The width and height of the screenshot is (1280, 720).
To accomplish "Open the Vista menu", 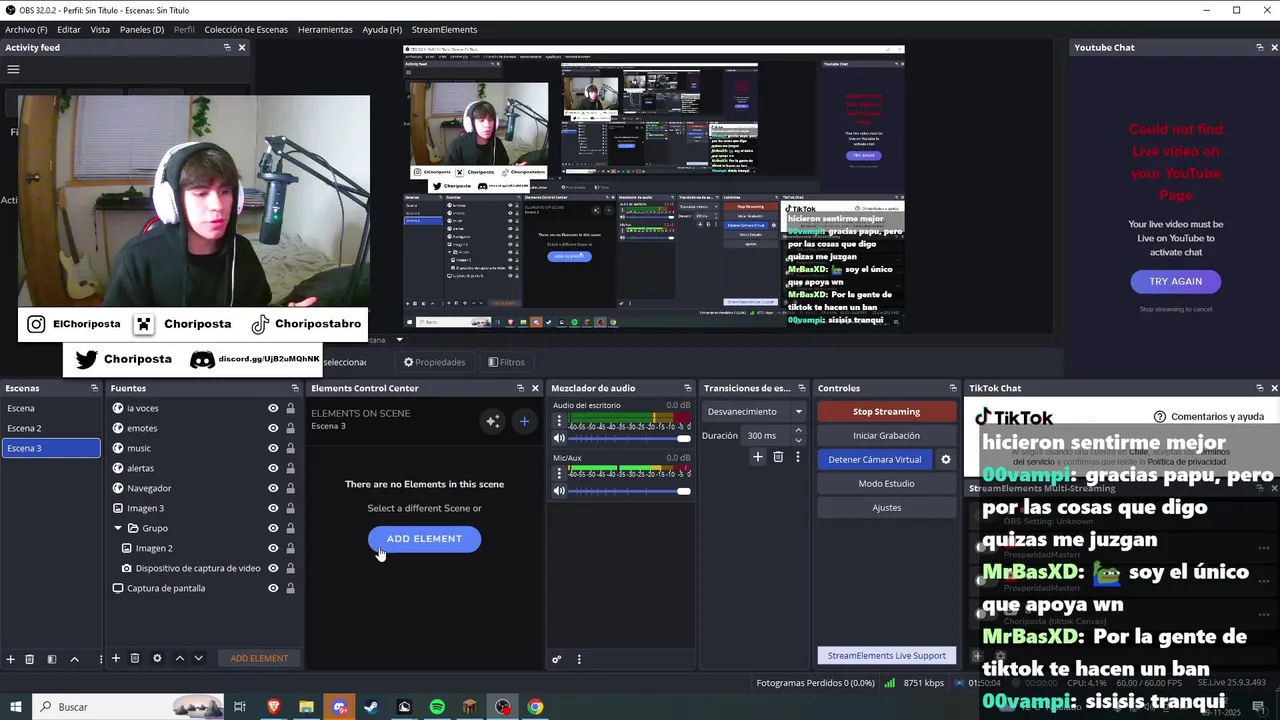I will coord(100,29).
